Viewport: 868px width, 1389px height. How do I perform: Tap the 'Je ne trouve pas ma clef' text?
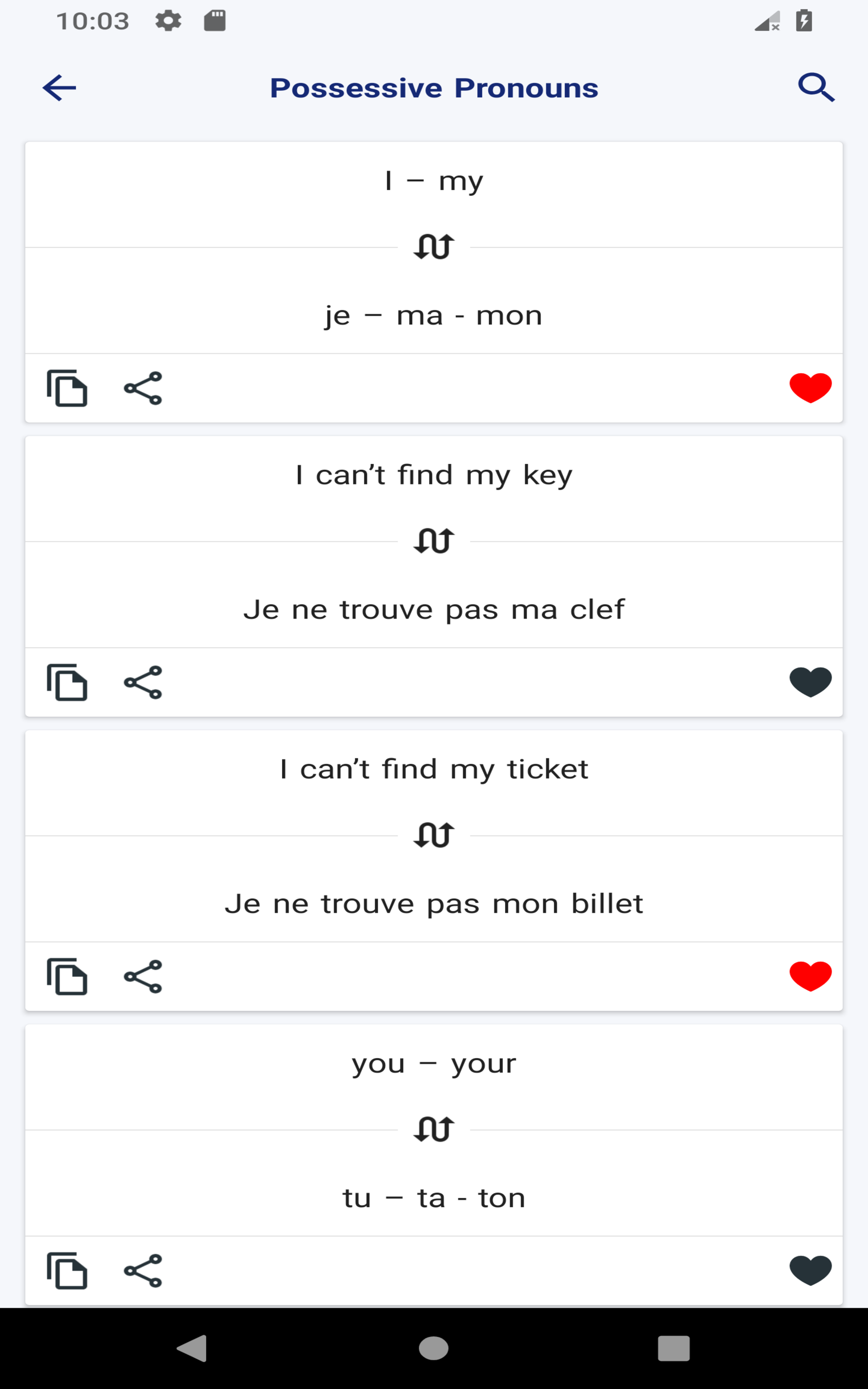point(434,609)
